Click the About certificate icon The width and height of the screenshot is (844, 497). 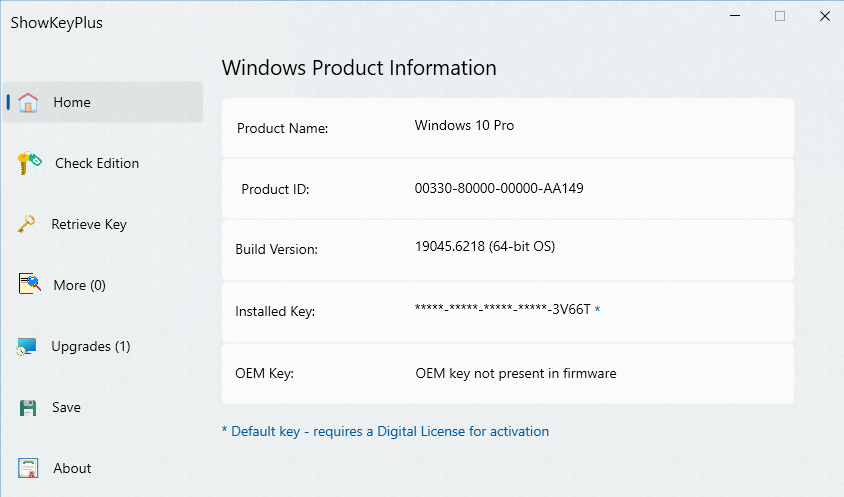click(28, 468)
